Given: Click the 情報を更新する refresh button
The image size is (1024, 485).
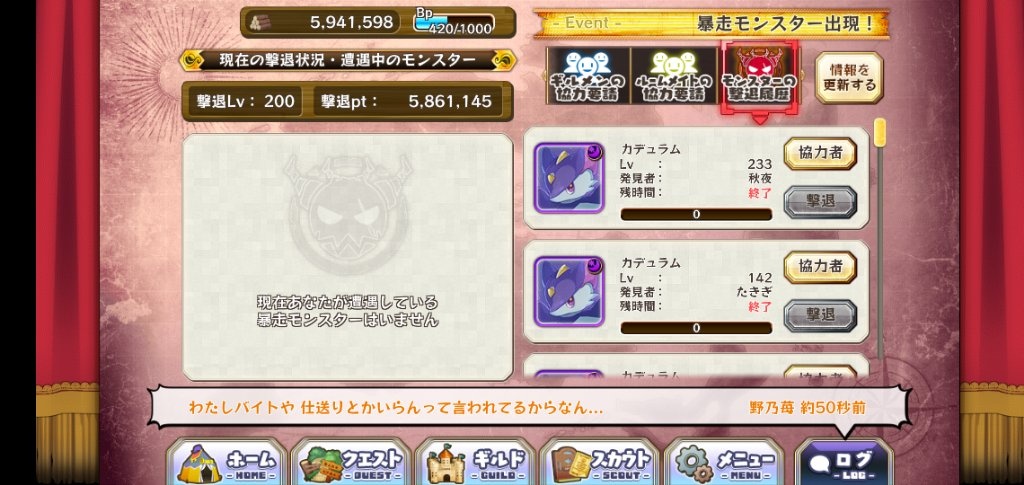Looking at the screenshot, I should pyautogui.click(x=849, y=77).
